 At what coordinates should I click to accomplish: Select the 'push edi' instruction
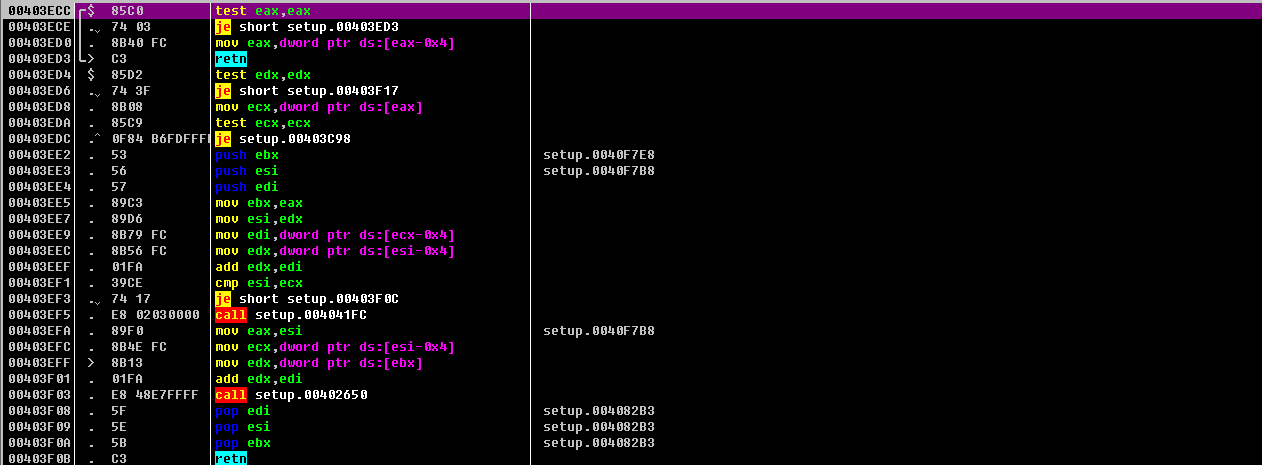247,187
